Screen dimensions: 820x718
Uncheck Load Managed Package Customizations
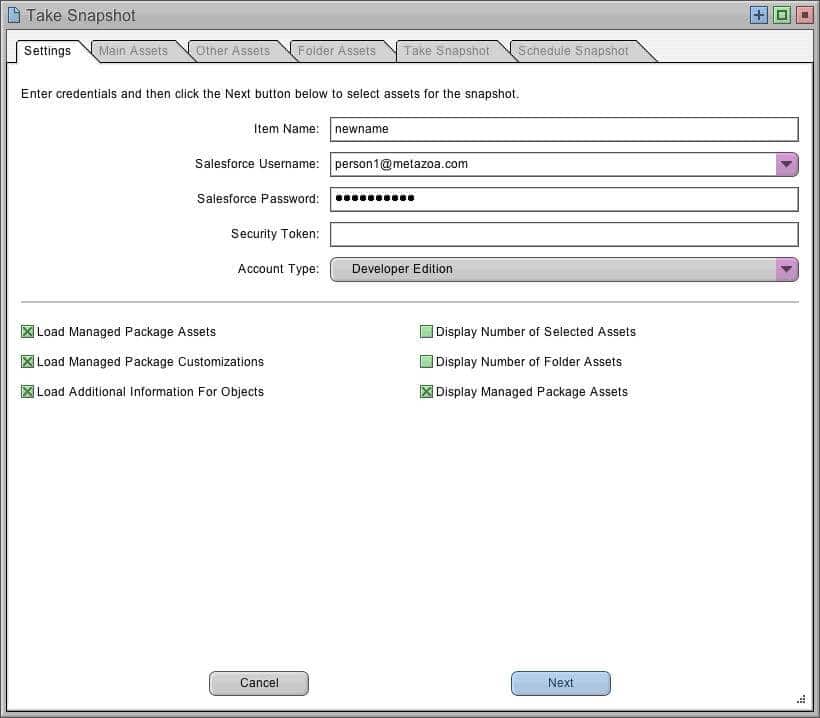click(x=27, y=361)
